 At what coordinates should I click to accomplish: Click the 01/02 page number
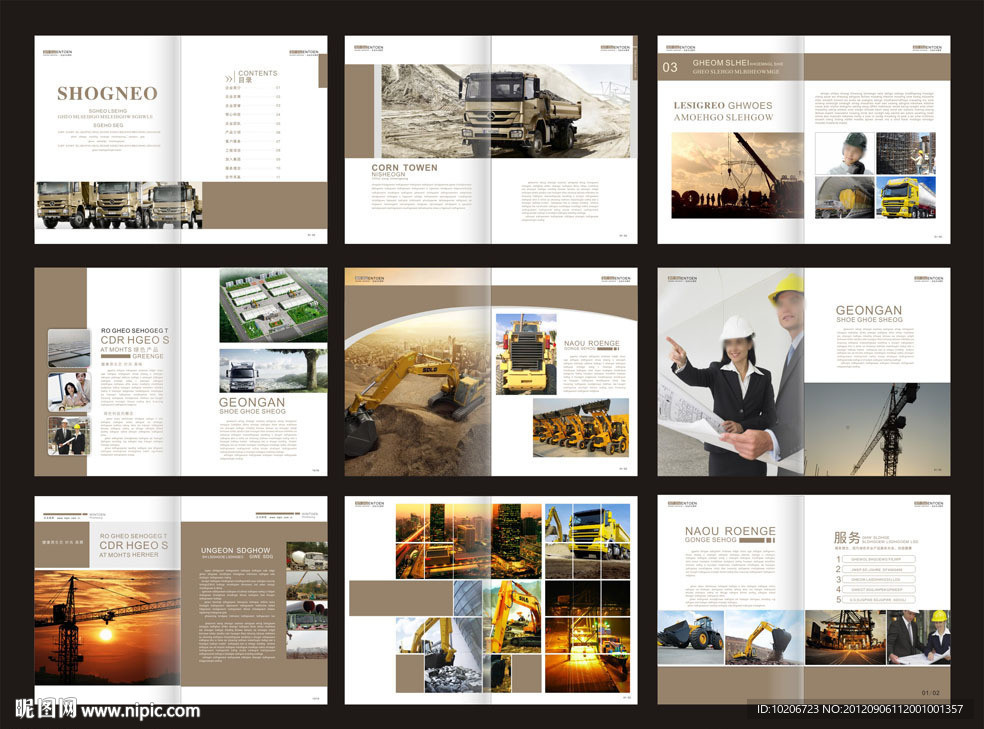tap(931, 693)
